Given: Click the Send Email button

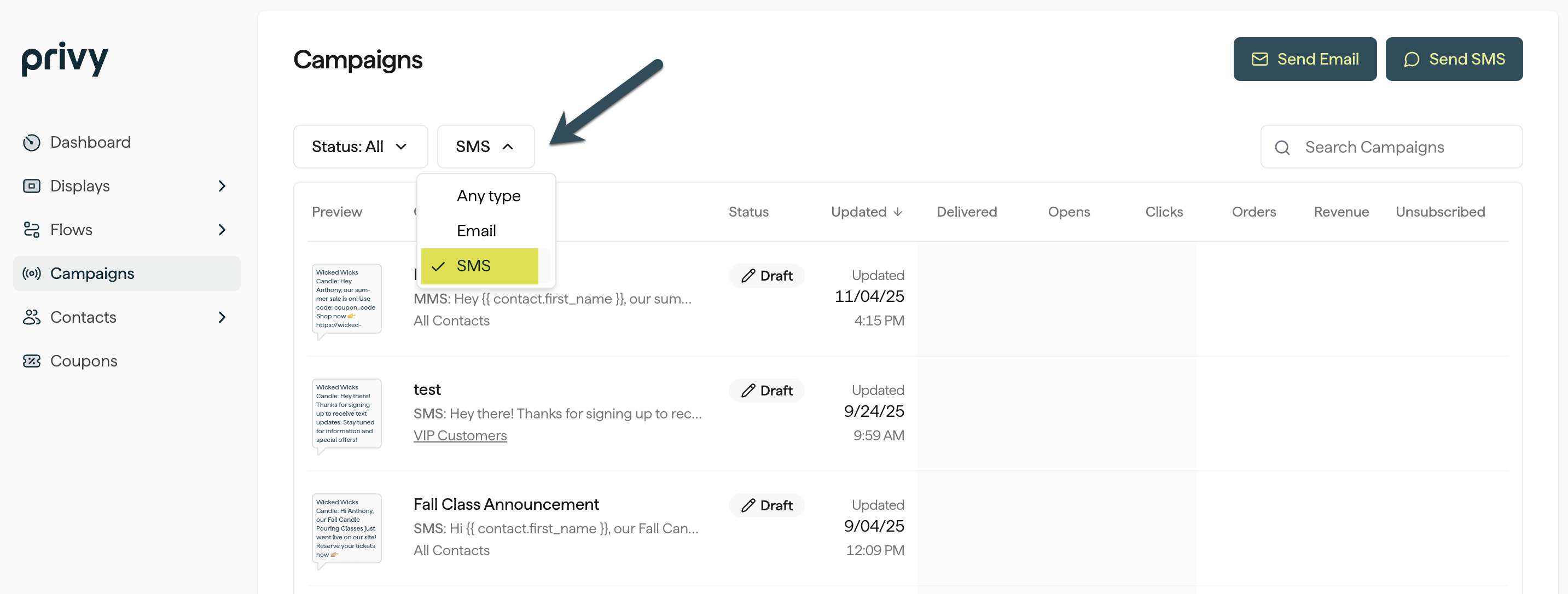Looking at the screenshot, I should [x=1304, y=59].
